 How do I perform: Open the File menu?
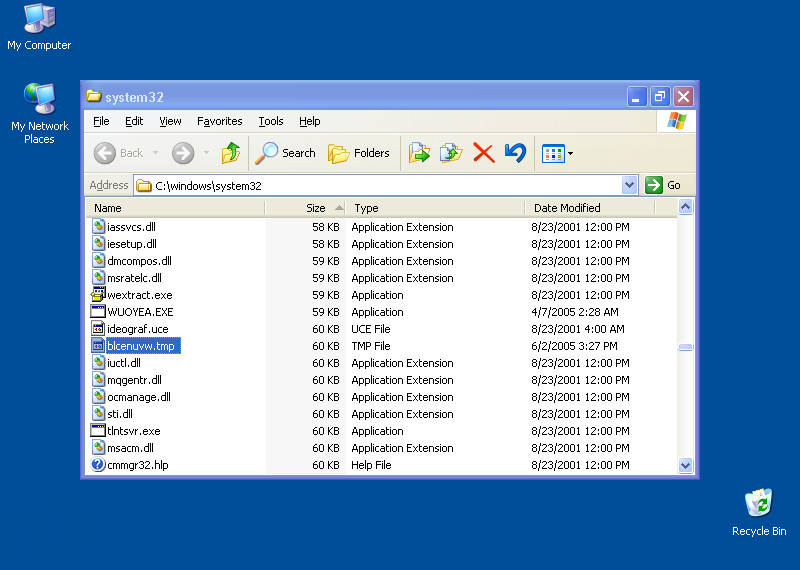coord(101,121)
